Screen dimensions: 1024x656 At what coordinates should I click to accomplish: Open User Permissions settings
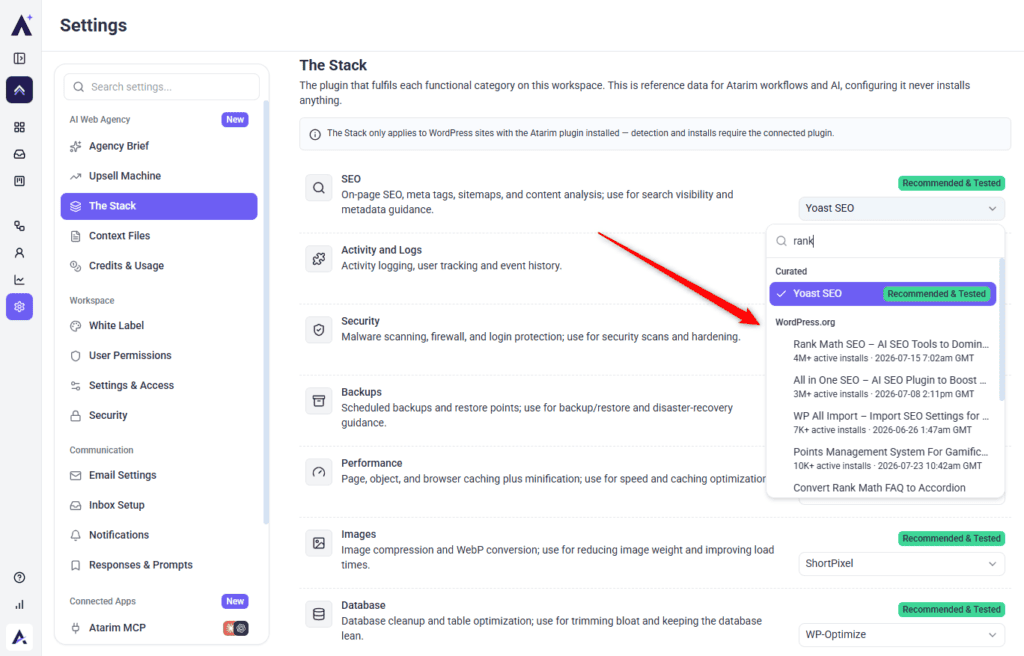(x=159, y=355)
